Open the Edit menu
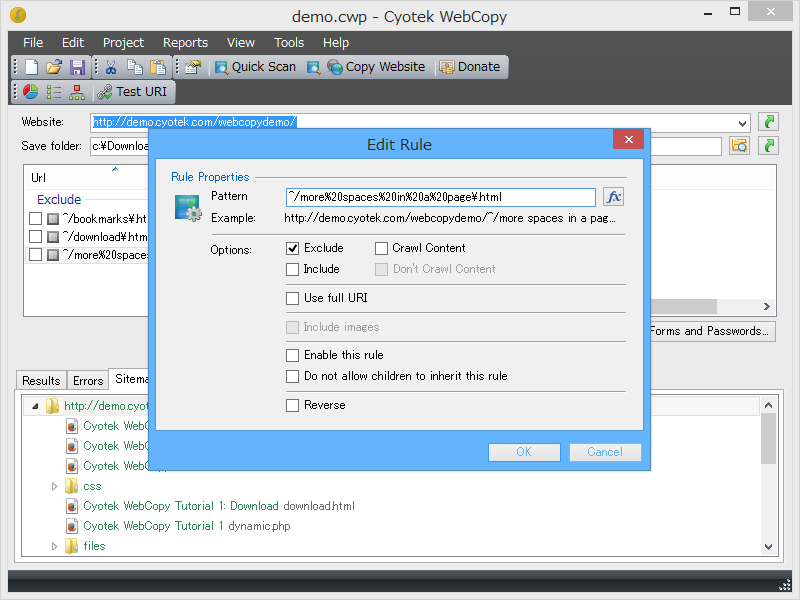Screen dimensions: 800x600 coord(72,43)
